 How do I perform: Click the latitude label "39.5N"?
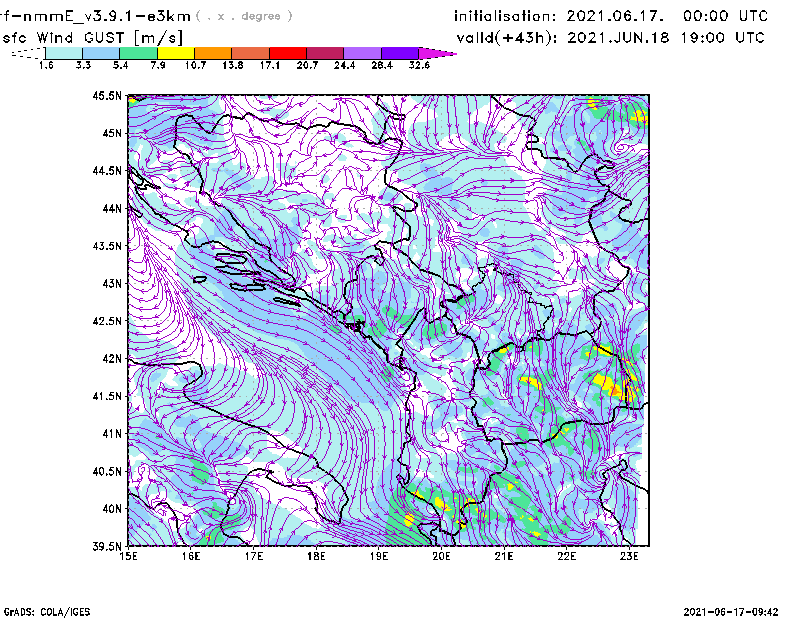[x=108, y=547]
